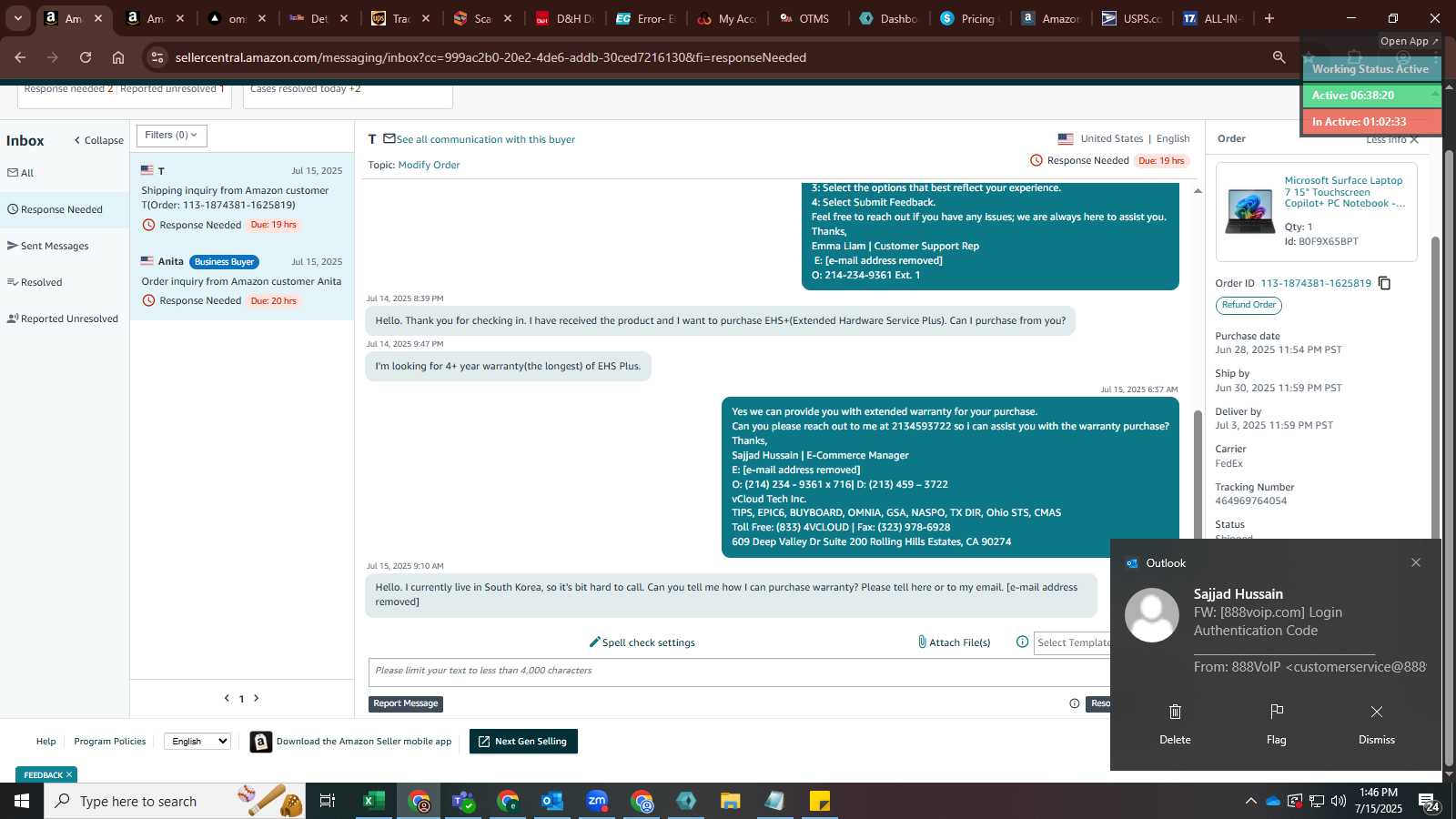
Task: Switch to the Dashboard browser tab
Action: pyautogui.click(x=890, y=18)
